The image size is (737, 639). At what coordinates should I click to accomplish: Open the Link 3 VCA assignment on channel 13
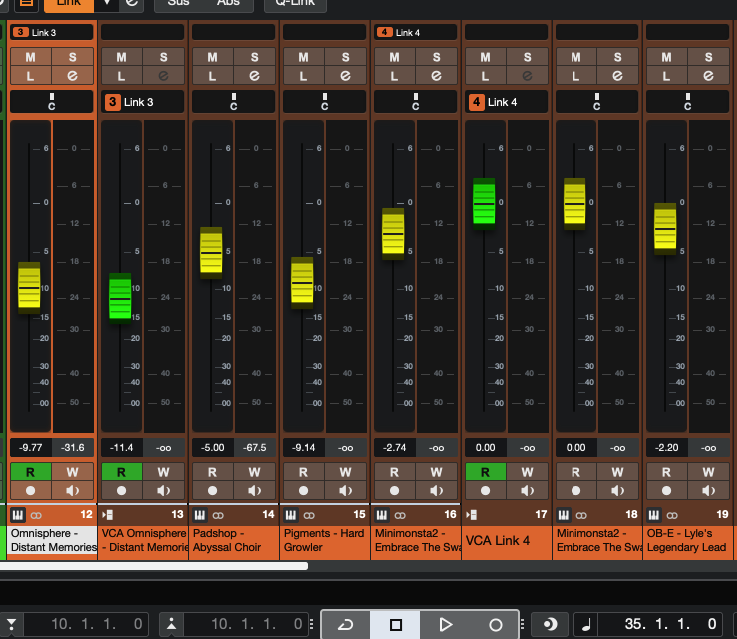tap(143, 102)
